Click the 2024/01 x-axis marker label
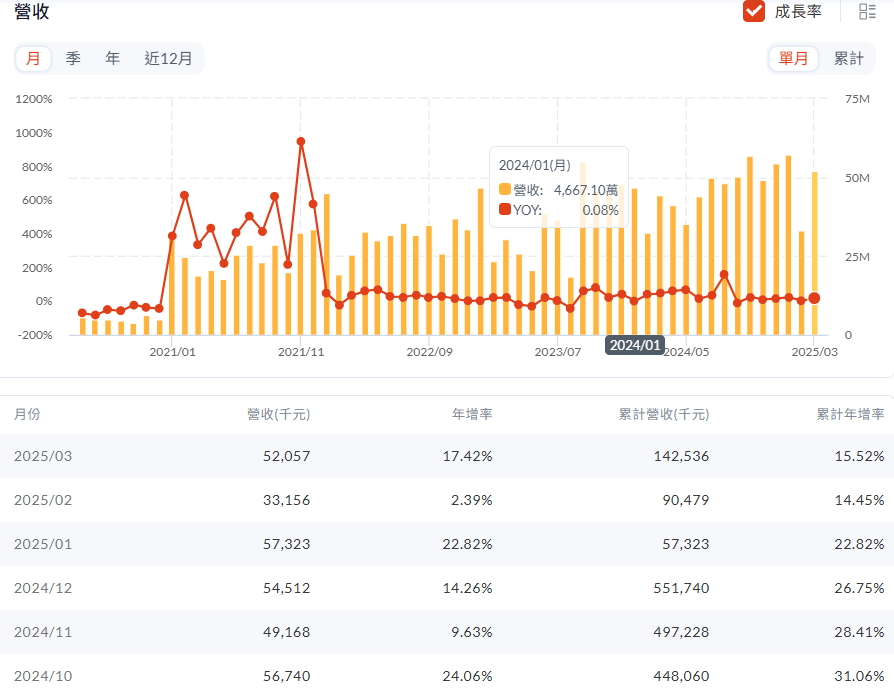The width and height of the screenshot is (894, 694). coord(635,345)
